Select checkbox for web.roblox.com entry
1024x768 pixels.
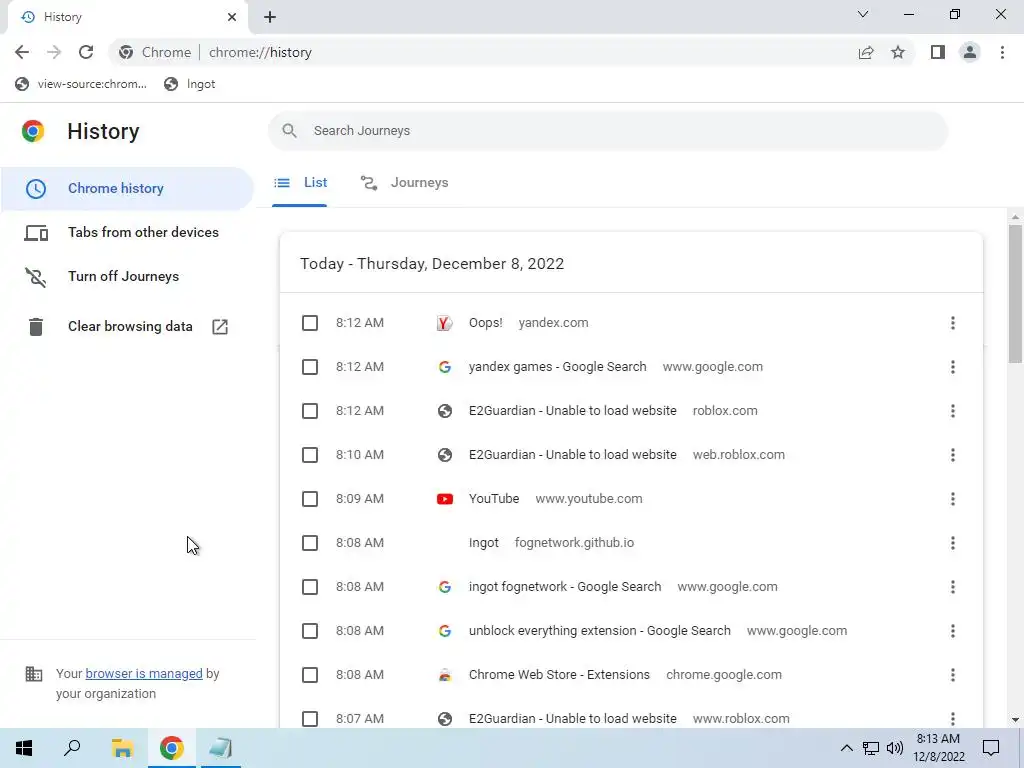(x=310, y=455)
